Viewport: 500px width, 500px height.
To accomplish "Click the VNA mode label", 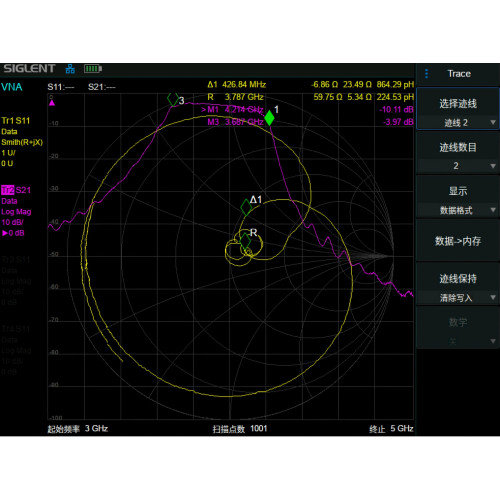I will pos(12,87).
